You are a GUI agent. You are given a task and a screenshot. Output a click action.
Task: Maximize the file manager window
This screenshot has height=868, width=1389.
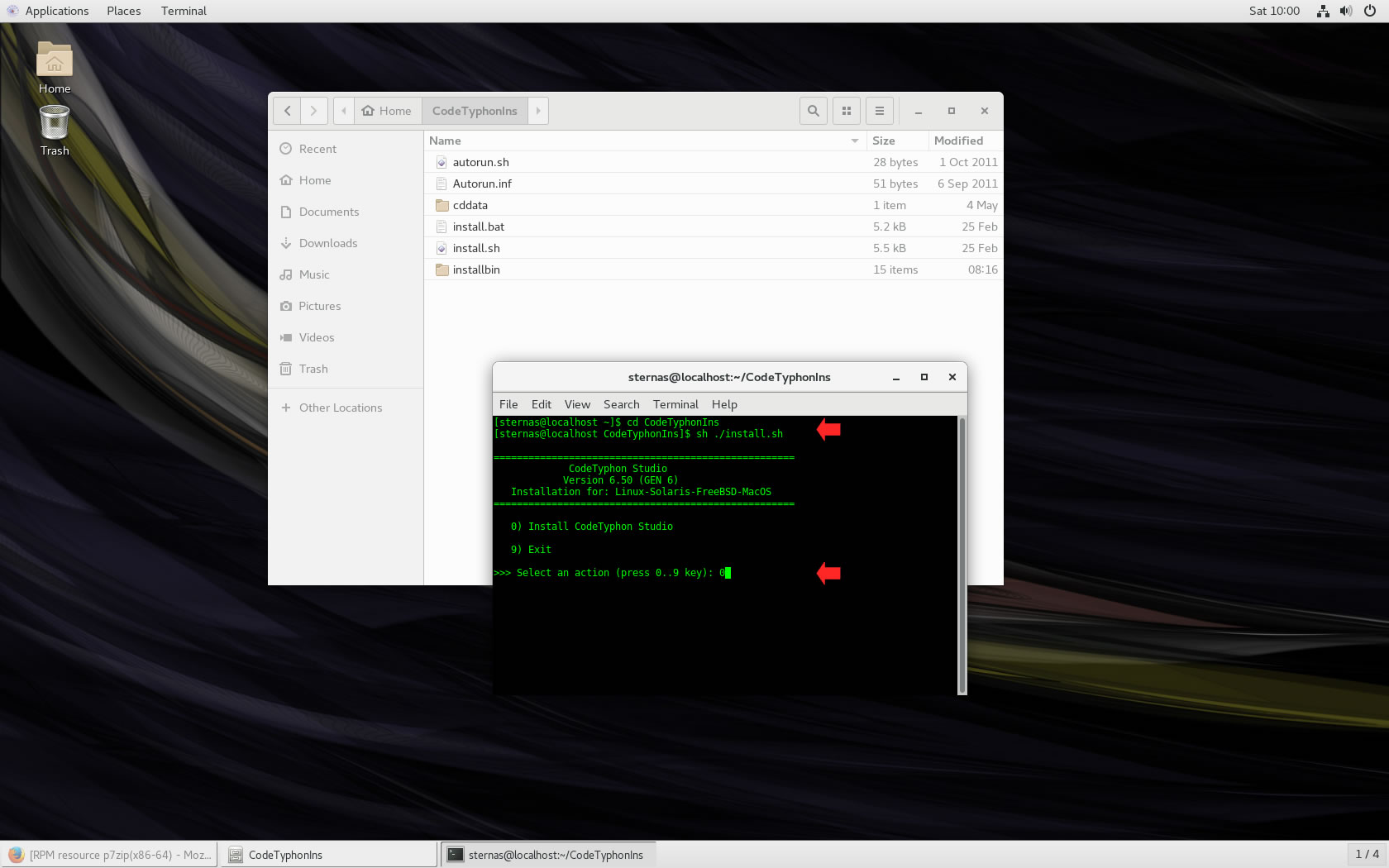pyautogui.click(x=952, y=111)
